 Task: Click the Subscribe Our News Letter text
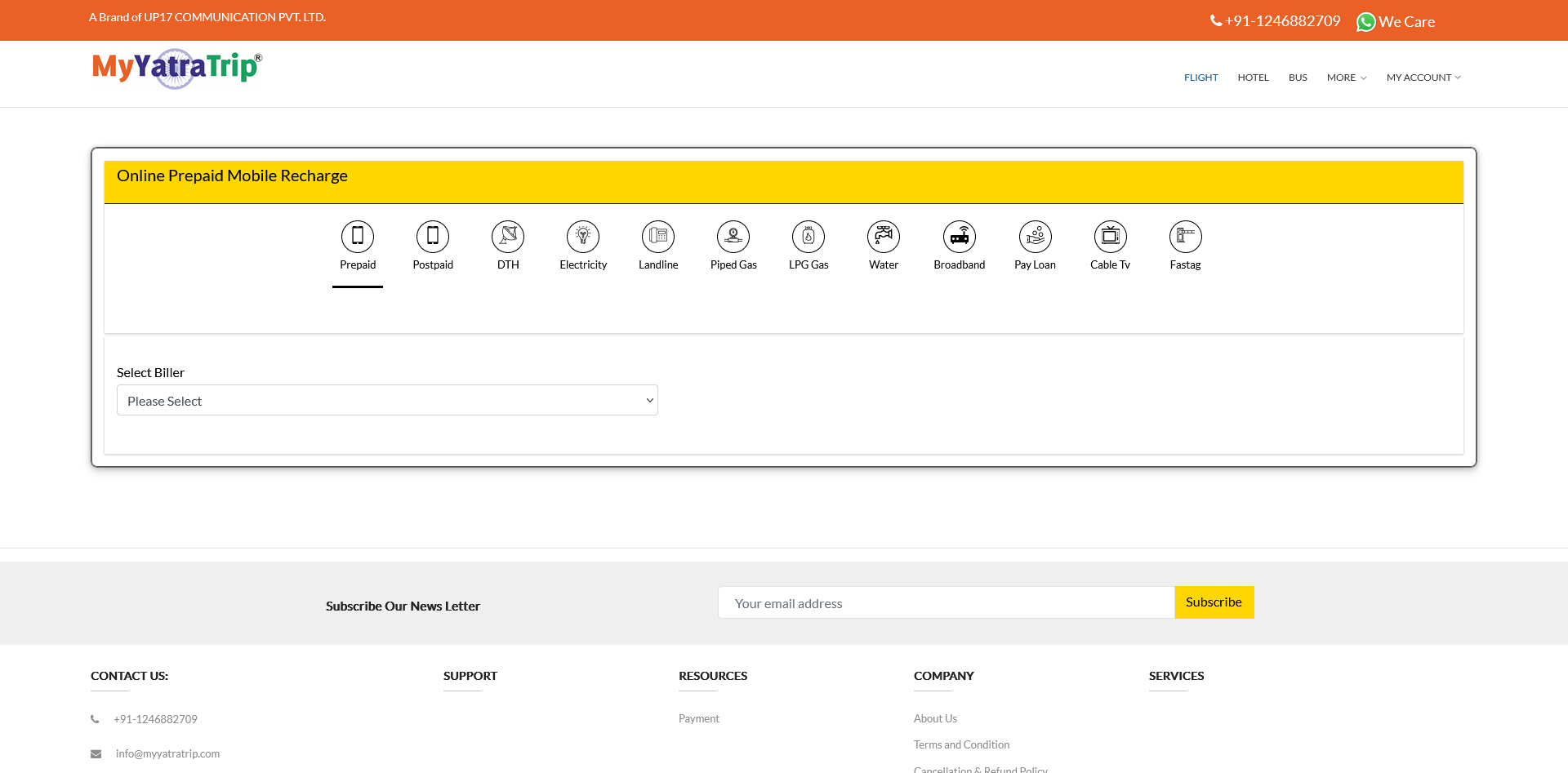coord(403,606)
